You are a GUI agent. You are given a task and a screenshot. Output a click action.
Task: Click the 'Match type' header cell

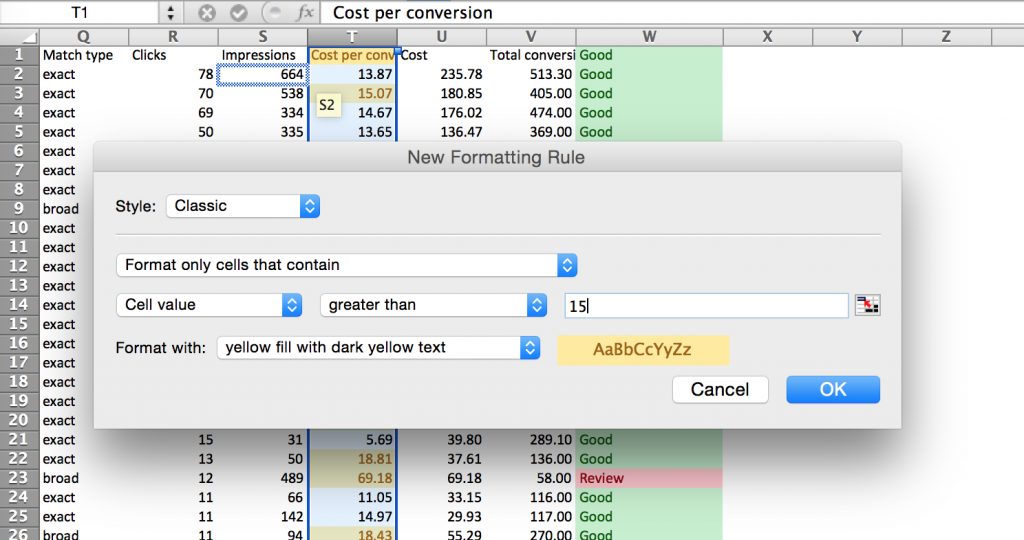pos(84,56)
